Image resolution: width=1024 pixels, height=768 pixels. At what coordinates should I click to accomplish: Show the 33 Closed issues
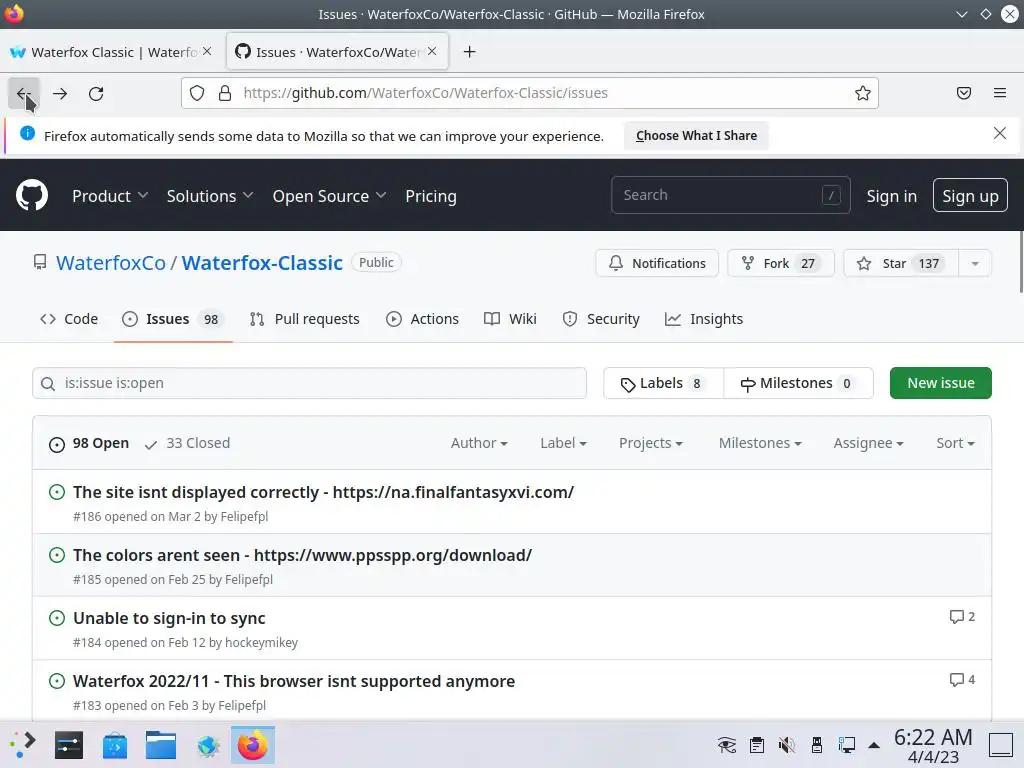coord(187,443)
